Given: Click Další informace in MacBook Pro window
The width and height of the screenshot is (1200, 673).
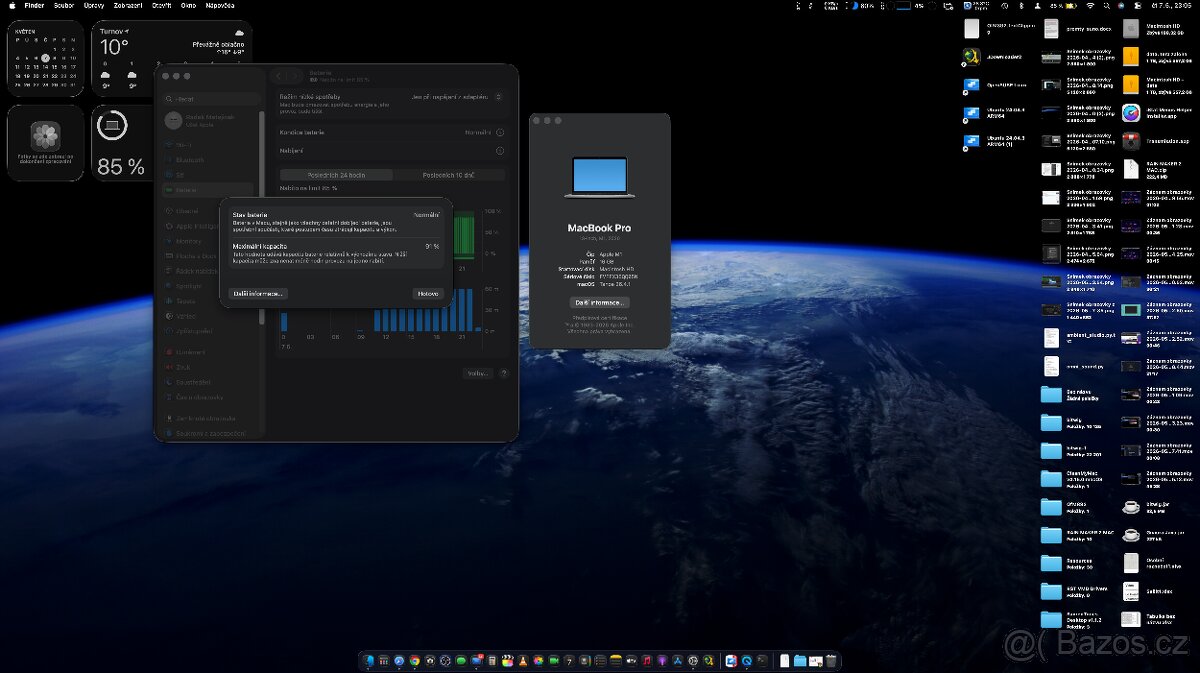Looking at the screenshot, I should pos(599,302).
